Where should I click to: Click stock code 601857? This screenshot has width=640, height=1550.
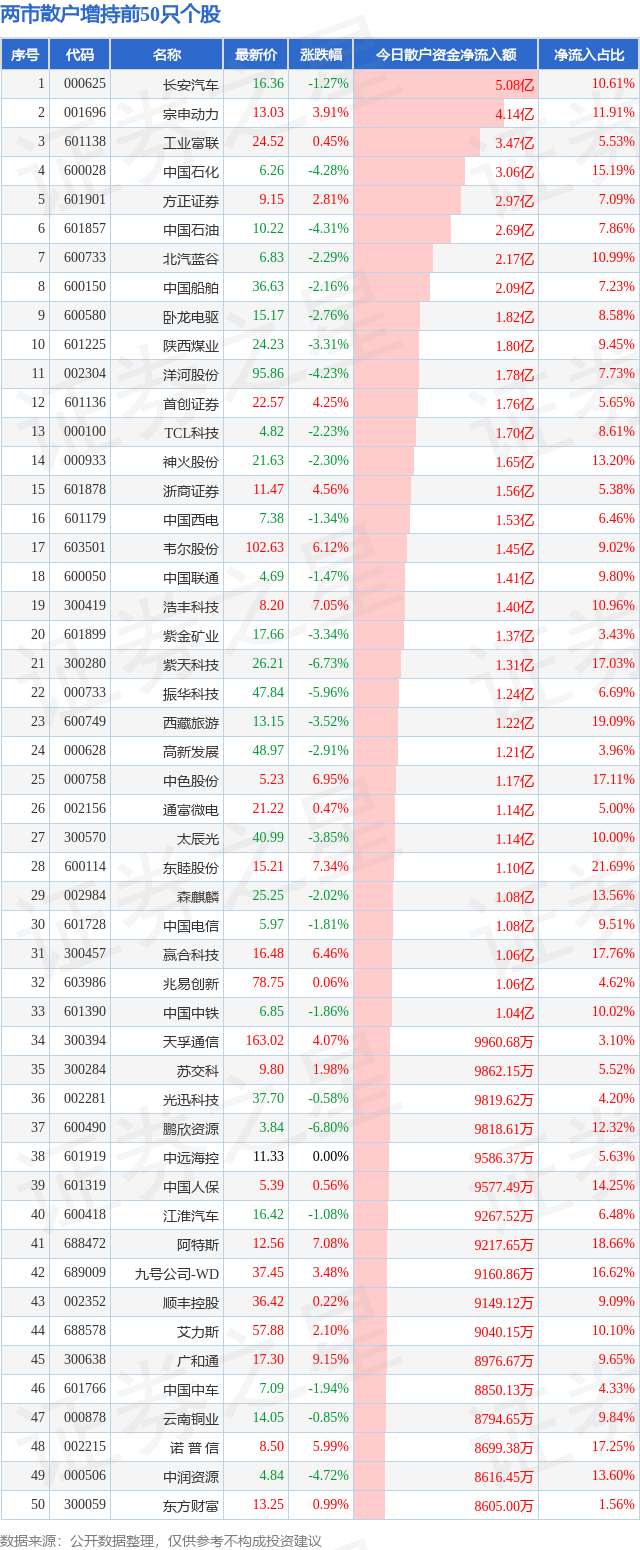84,229
